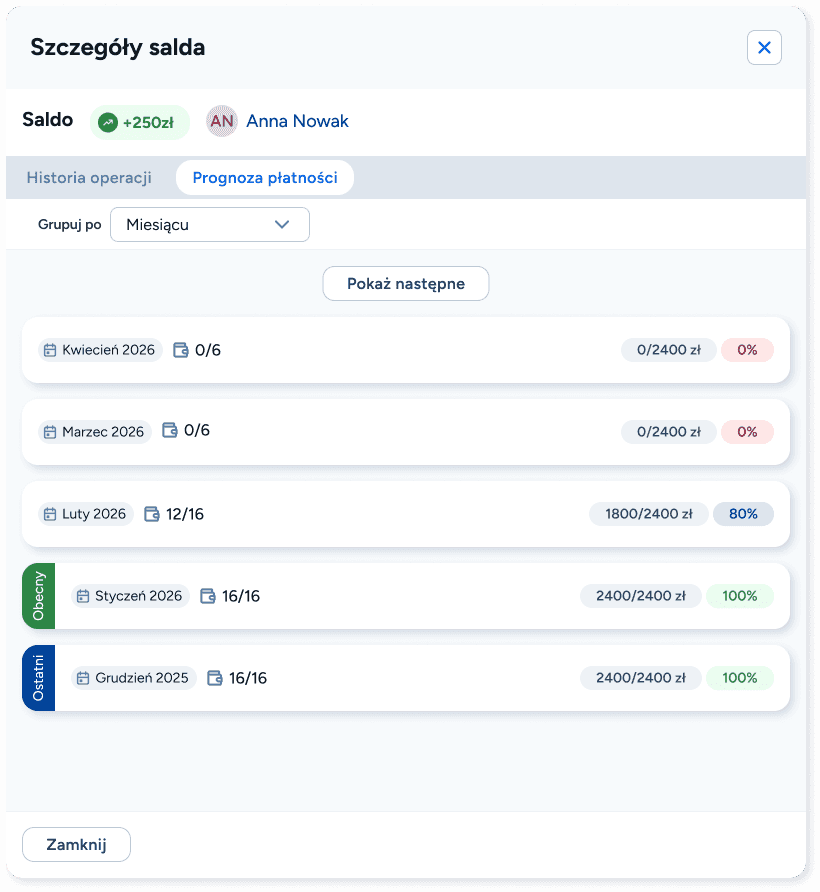Click the wallet icon in Luty row
This screenshot has width=820, height=892.
click(152, 514)
